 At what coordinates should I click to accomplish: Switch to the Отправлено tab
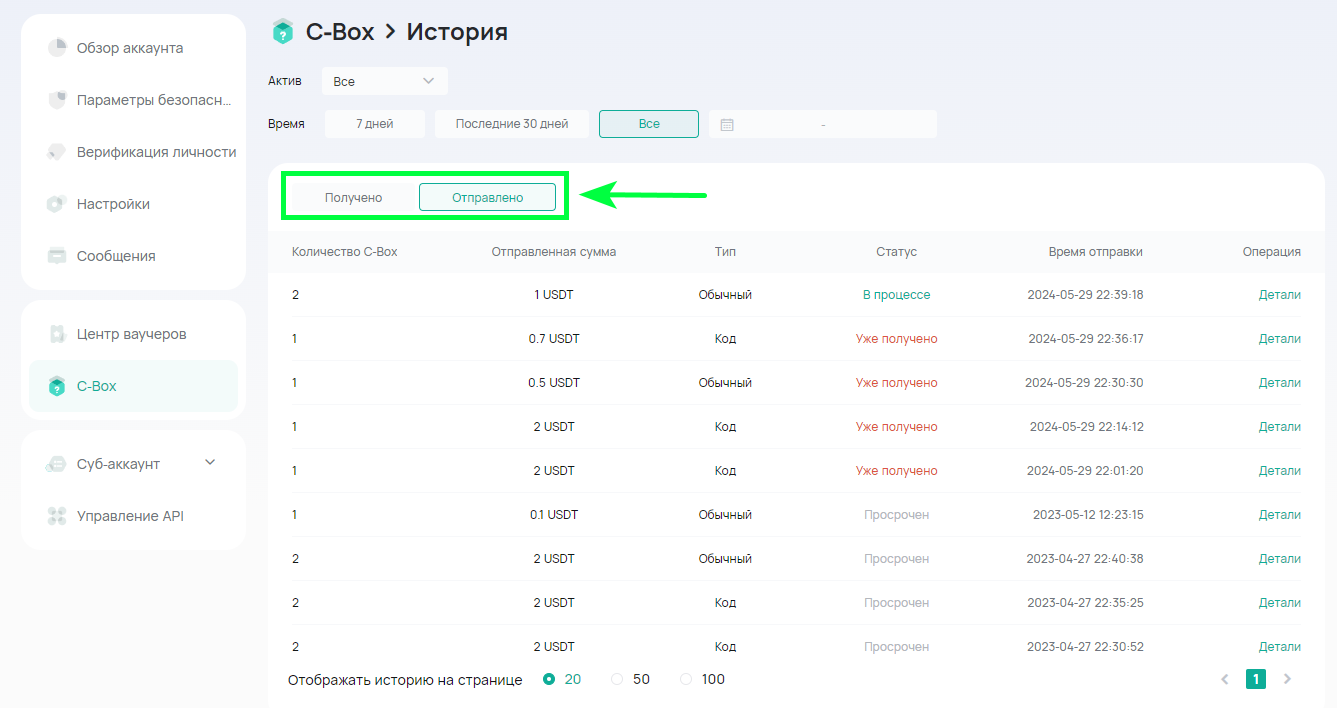[x=487, y=197]
